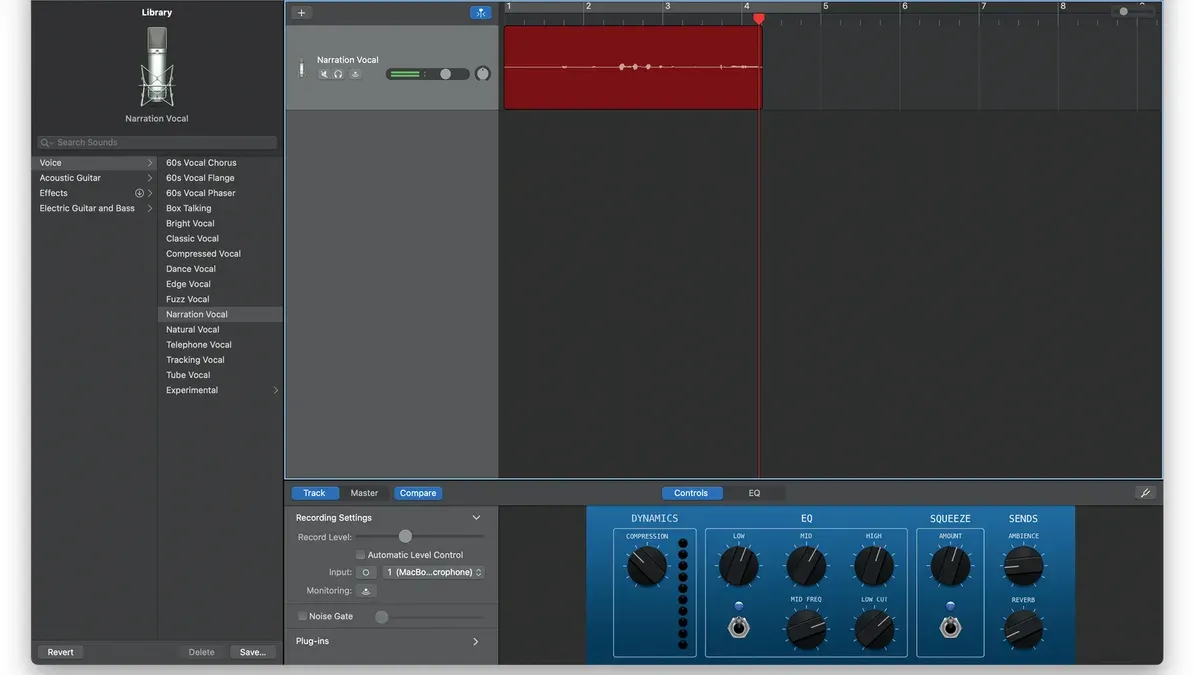Click the download icon next to Effects
Screen dimensions: 1200x675
click(x=140, y=193)
